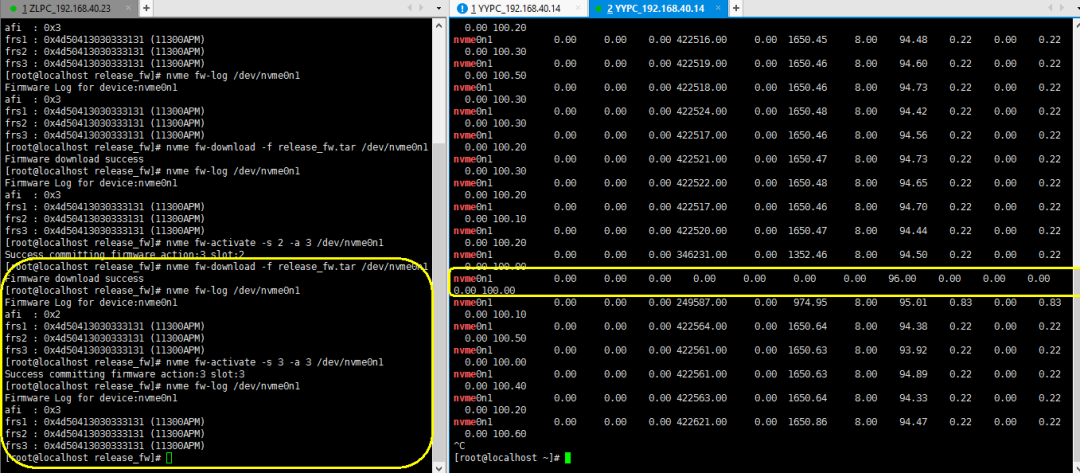Click the 'nvme fw-activate -s 2 -a 3' command line
The height and width of the screenshot is (473, 1080).
(194, 243)
